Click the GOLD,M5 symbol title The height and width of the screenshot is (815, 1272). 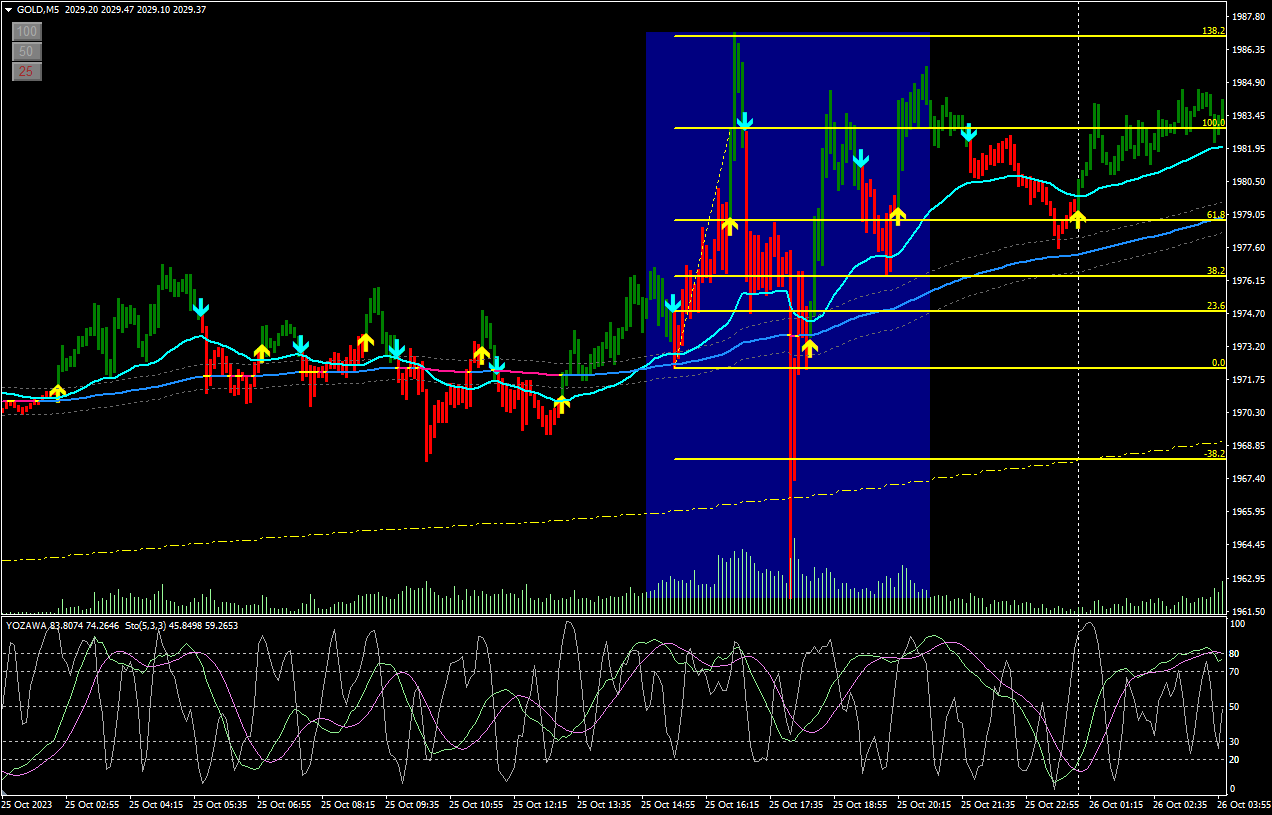pos(36,9)
